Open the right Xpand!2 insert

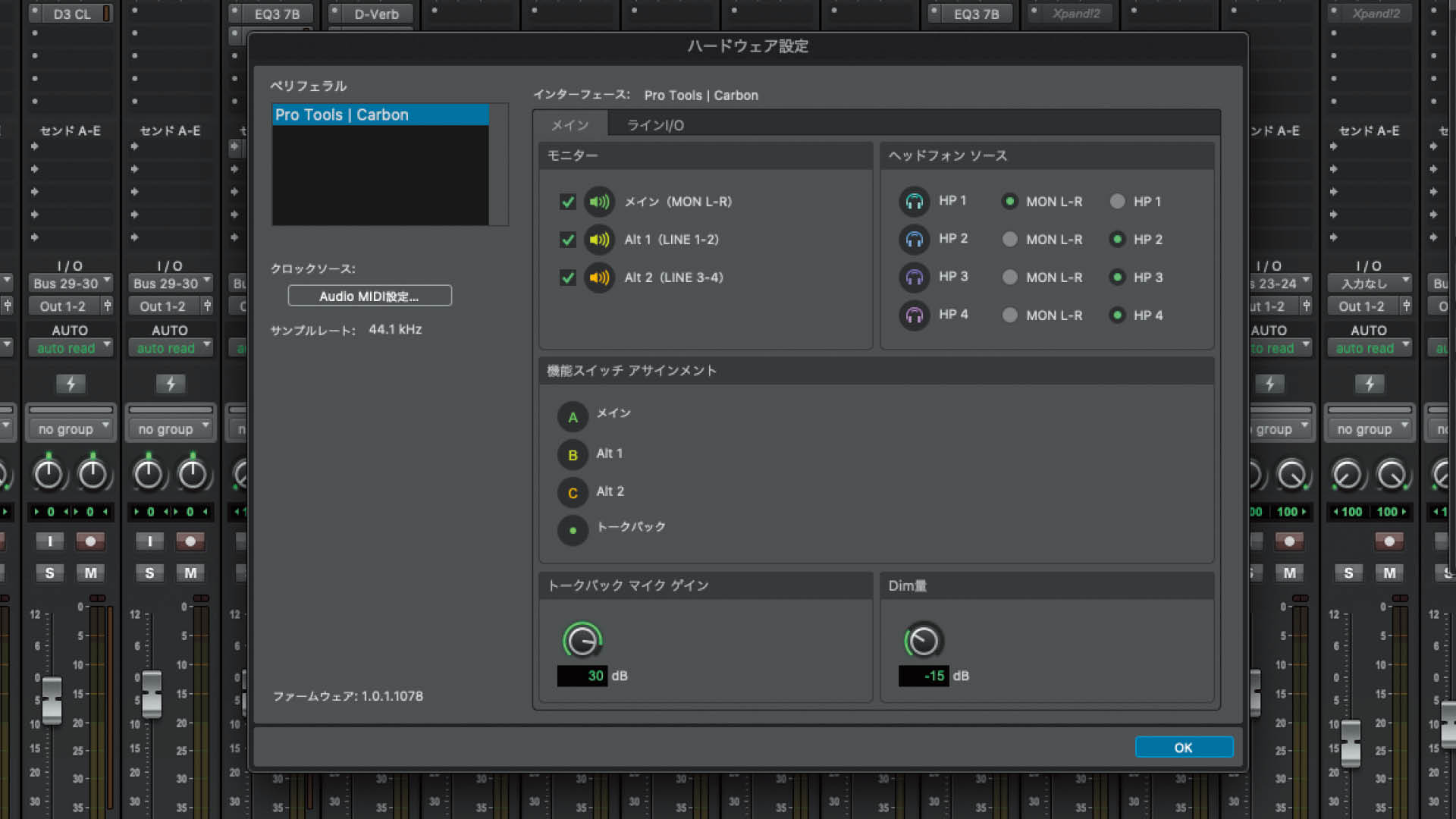(1376, 14)
